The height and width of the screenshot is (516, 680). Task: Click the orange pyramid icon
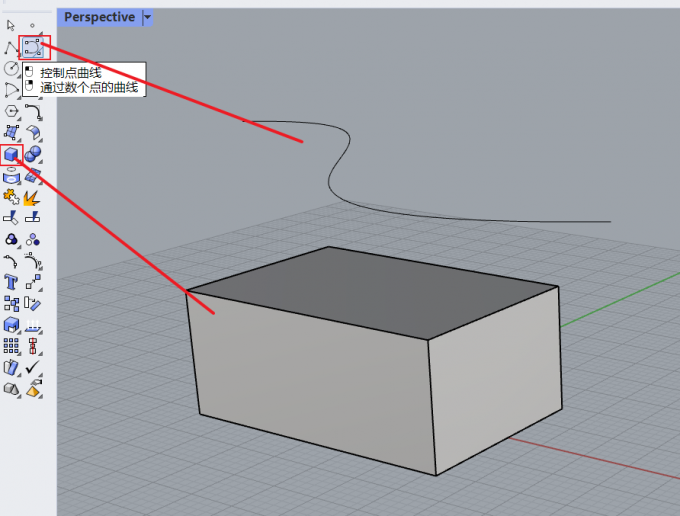[x=33, y=389]
